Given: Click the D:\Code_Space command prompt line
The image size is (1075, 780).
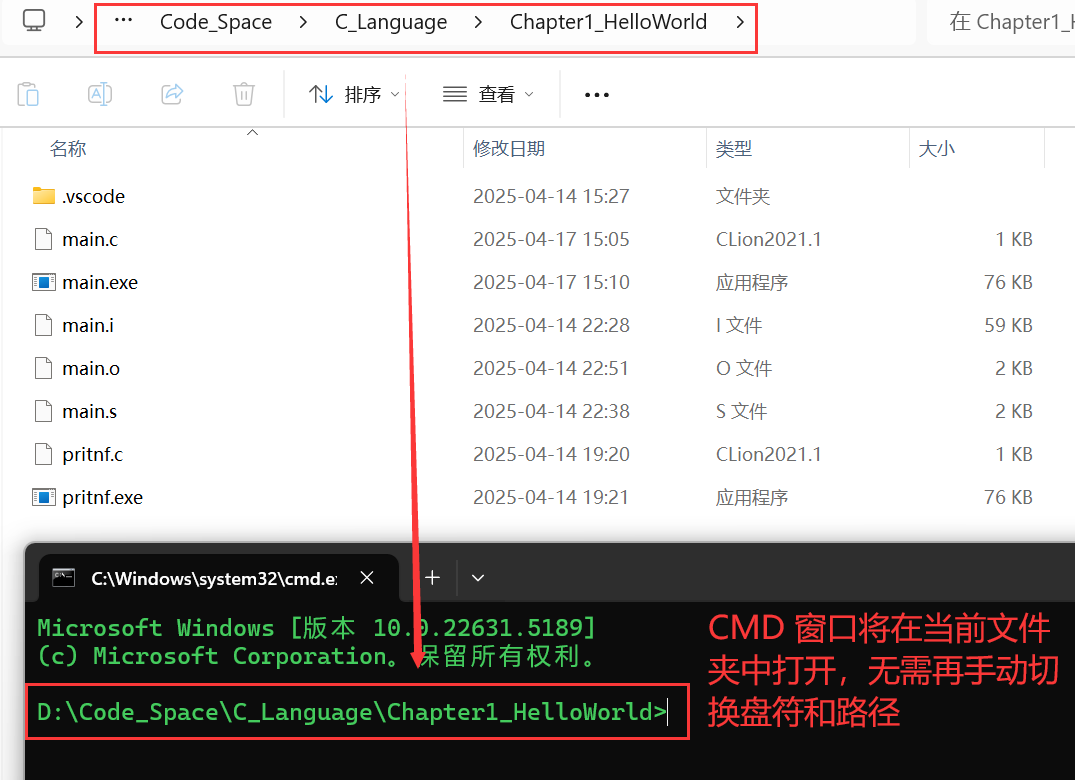Looking at the screenshot, I should (352, 712).
